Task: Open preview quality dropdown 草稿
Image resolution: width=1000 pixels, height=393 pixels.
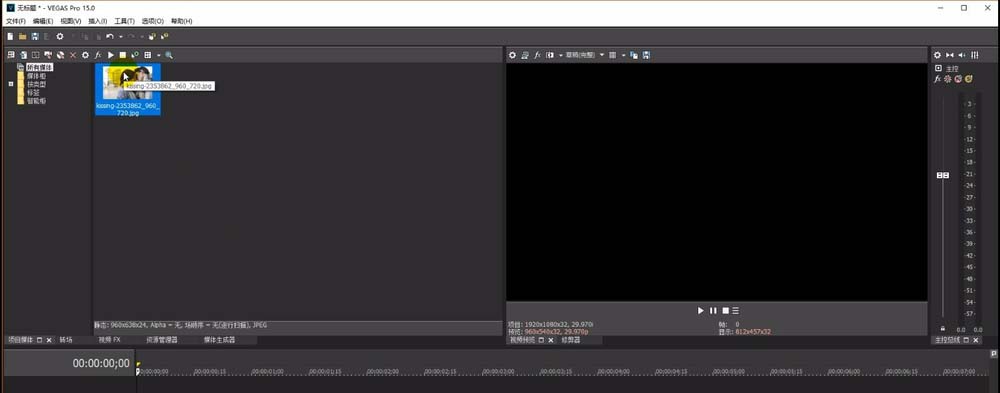Action: click(585, 56)
